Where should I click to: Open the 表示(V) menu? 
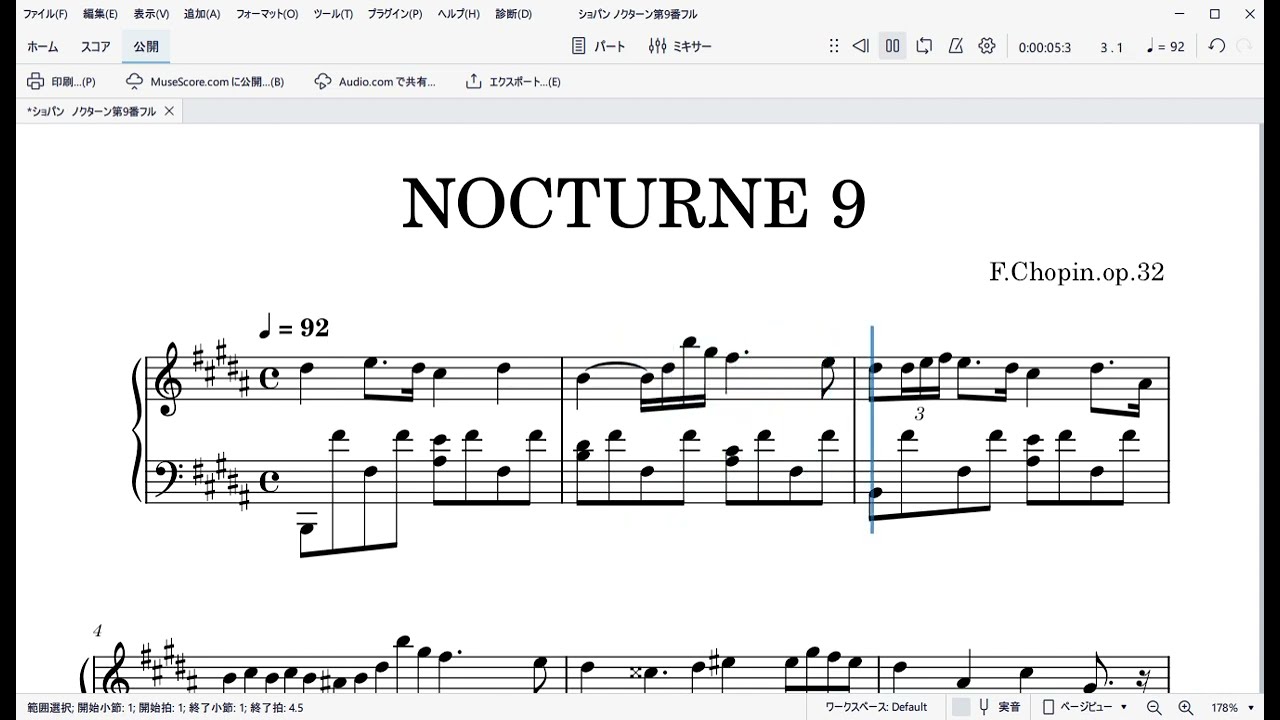151,14
